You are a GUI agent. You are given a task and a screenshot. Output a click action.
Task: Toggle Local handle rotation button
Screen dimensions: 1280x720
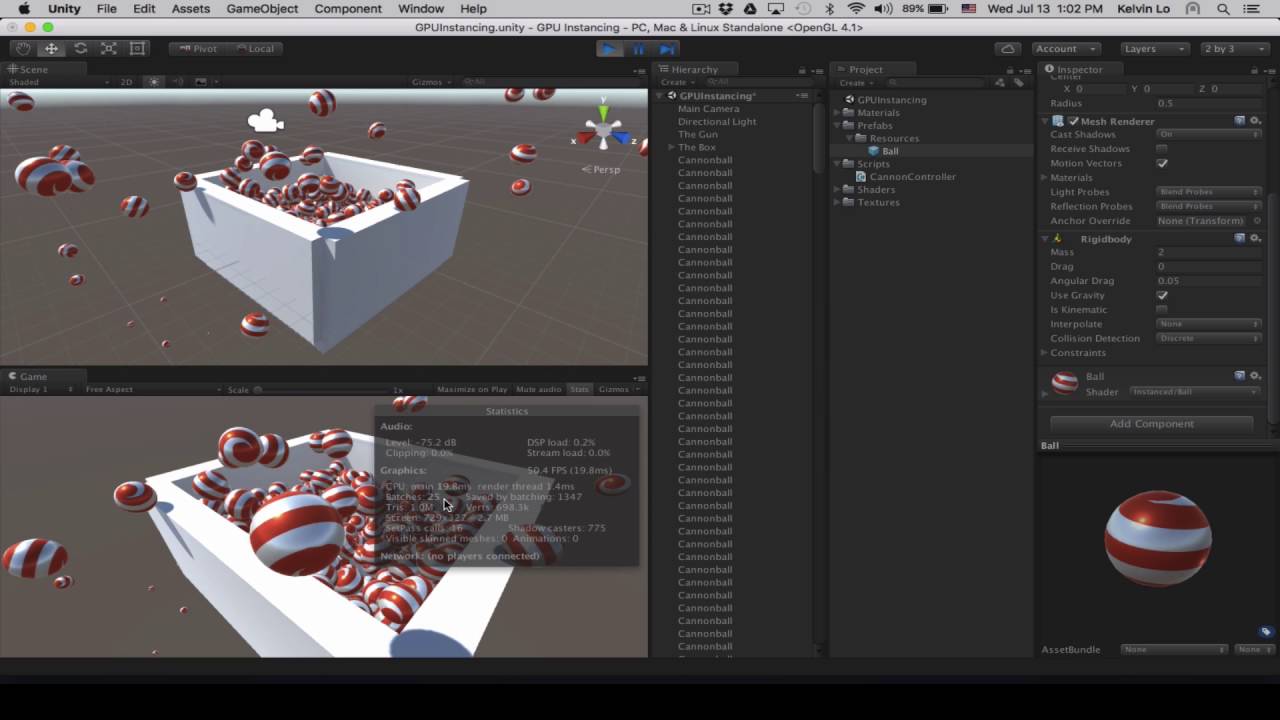point(255,48)
